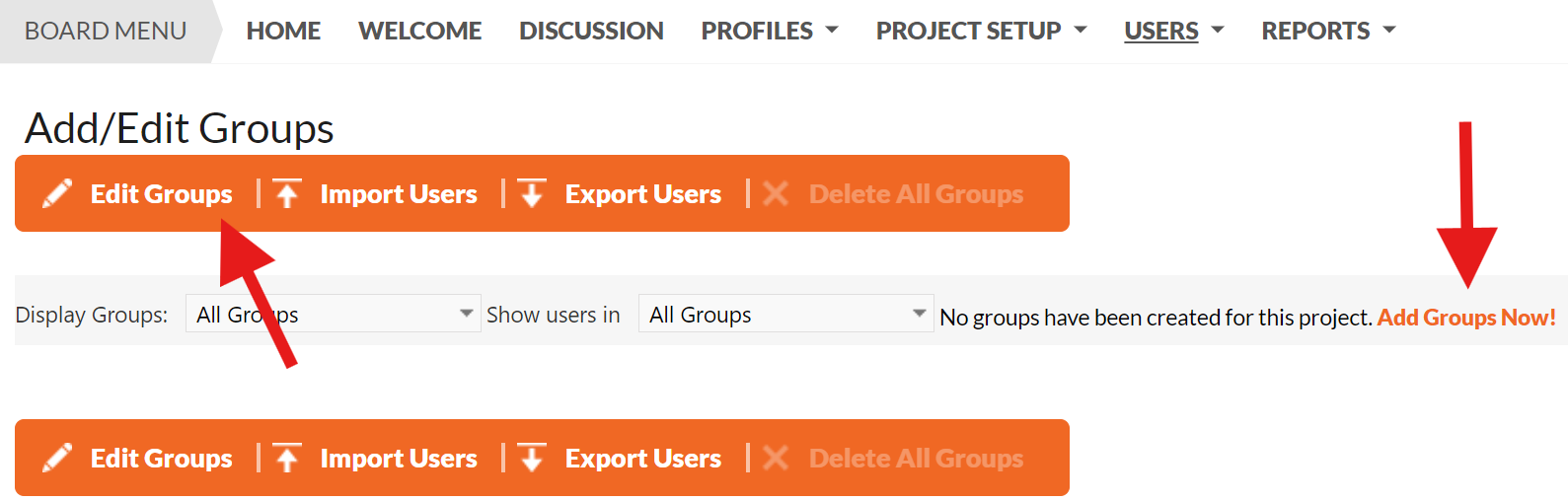Select Export Users in the top toolbar

[643, 194]
